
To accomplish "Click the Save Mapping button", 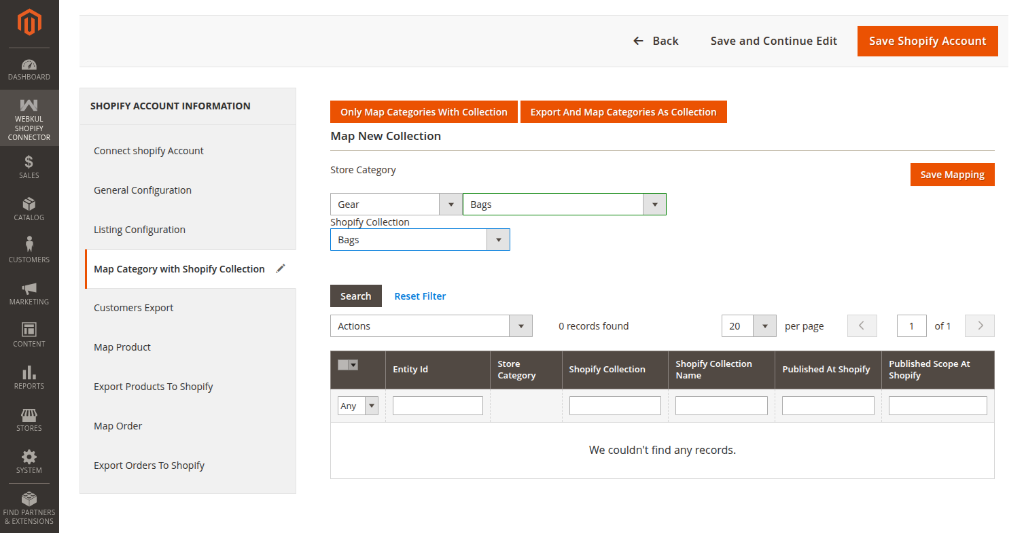I will (952, 174).
